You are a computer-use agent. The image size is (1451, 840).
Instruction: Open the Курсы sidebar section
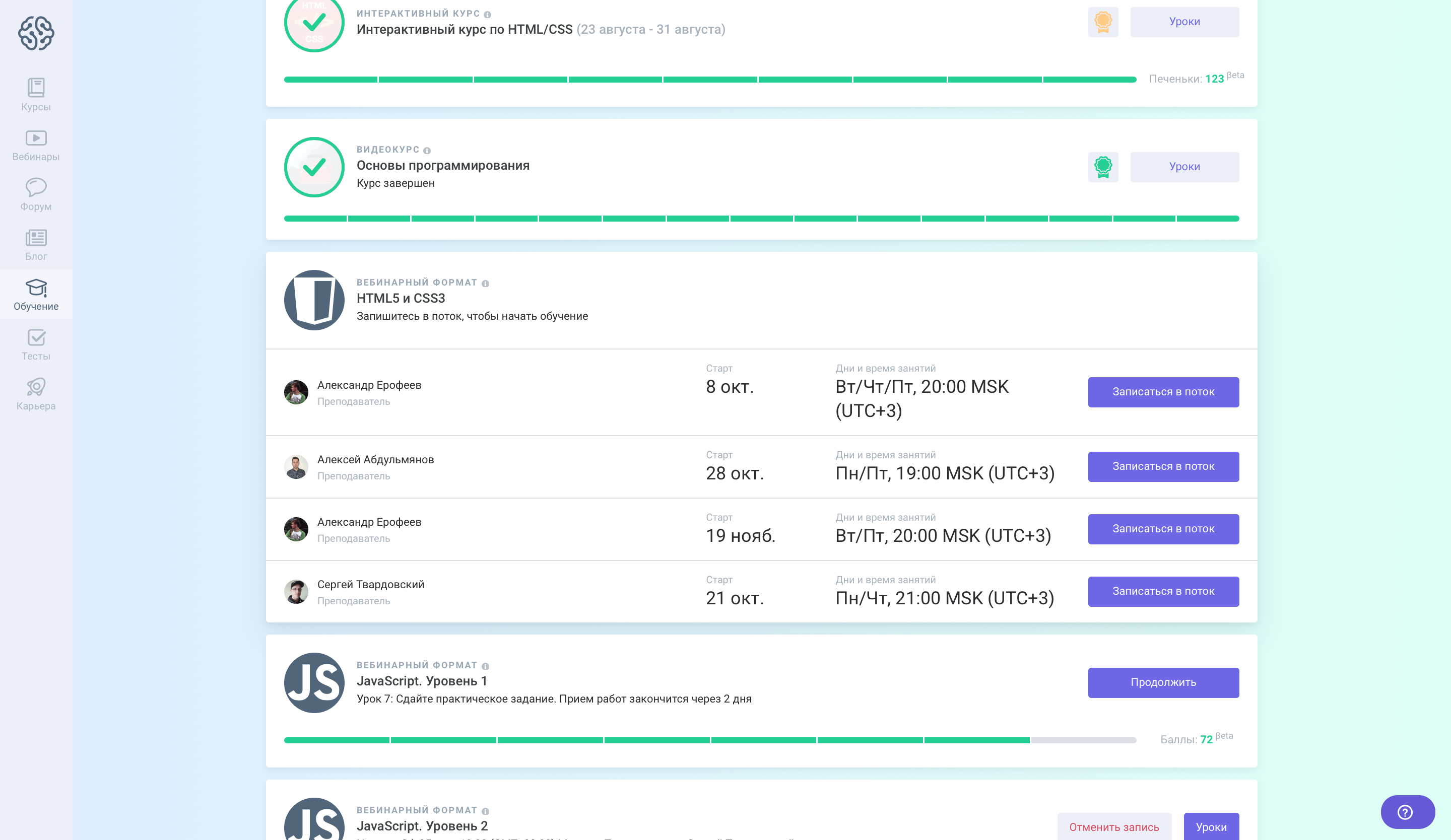[36, 94]
